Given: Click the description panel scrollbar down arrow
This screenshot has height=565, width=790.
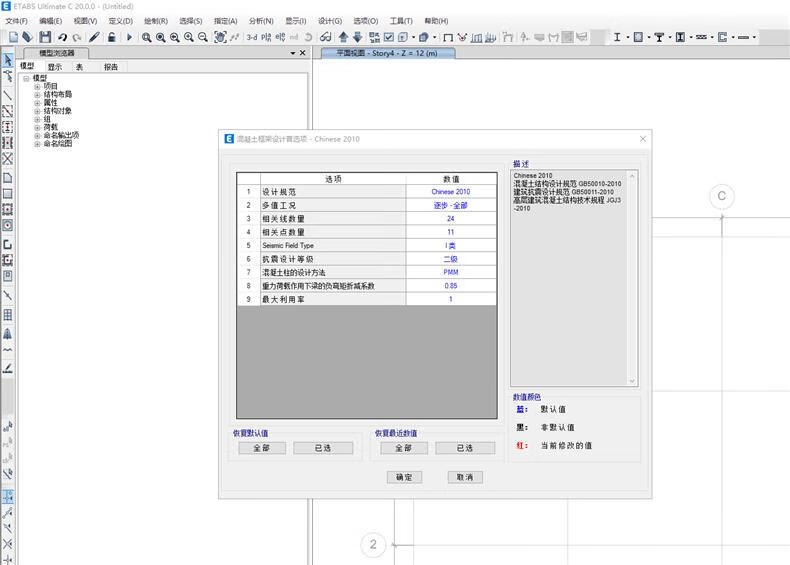Looking at the screenshot, I should 631,381.
